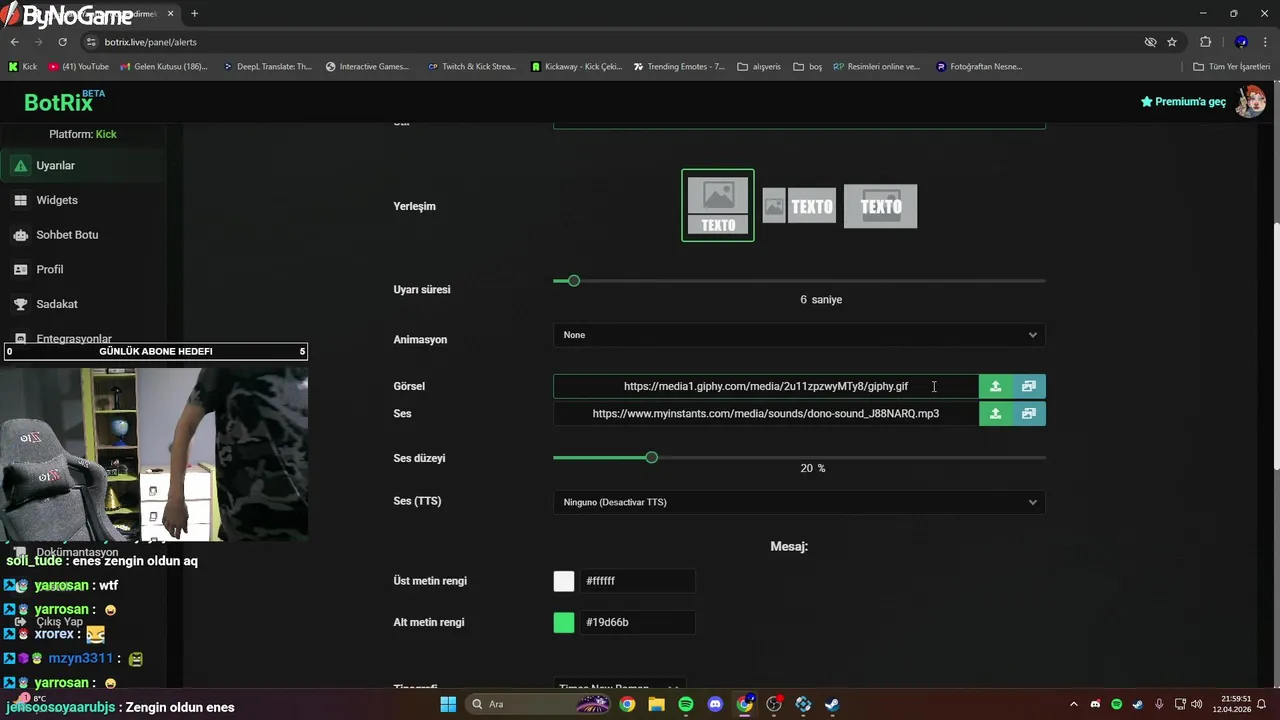Go back in browser
This screenshot has height=720, width=1280.
tap(15, 42)
